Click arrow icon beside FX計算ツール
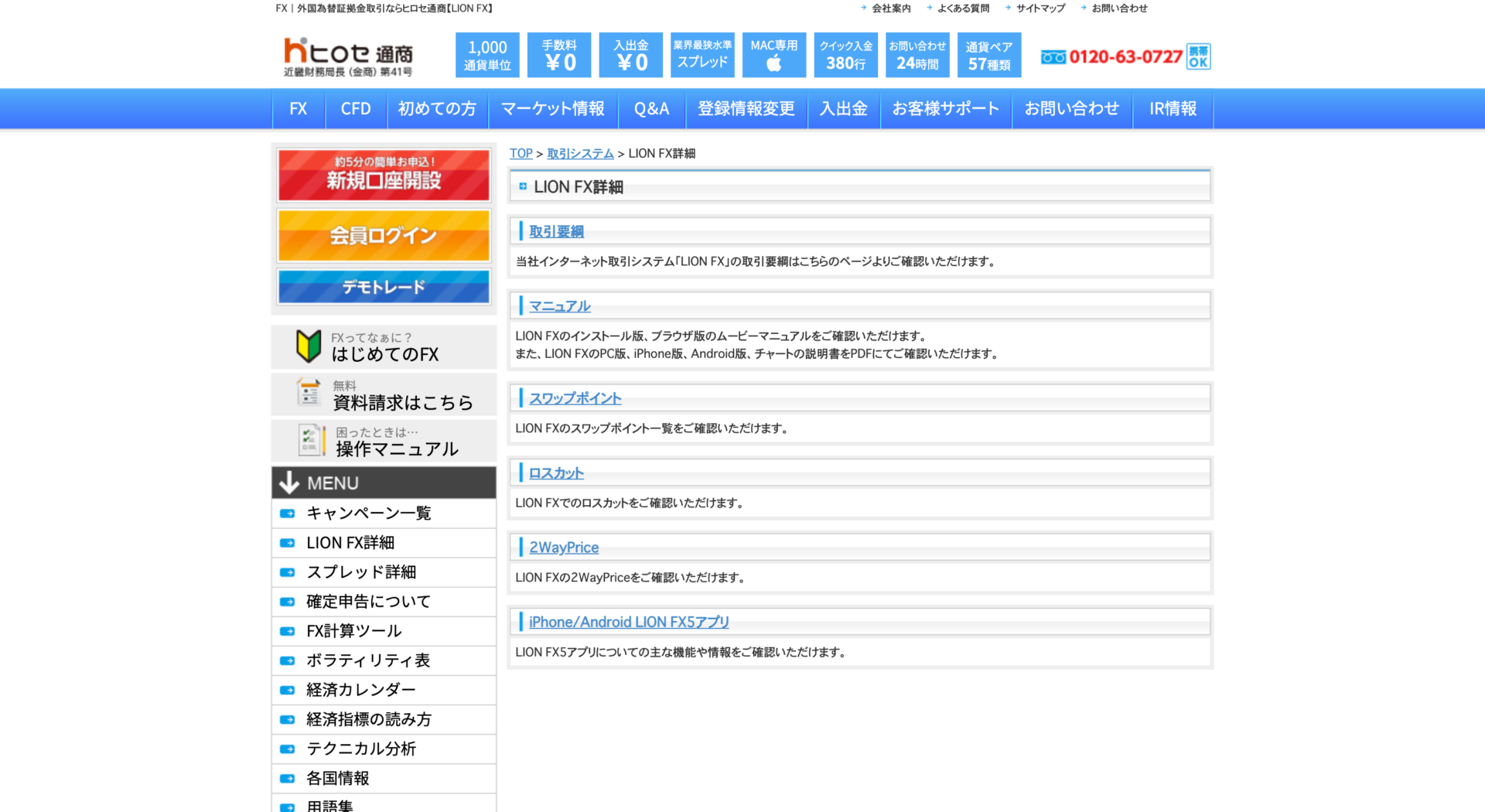Screen dimensions: 1485x812 tap(288, 631)
